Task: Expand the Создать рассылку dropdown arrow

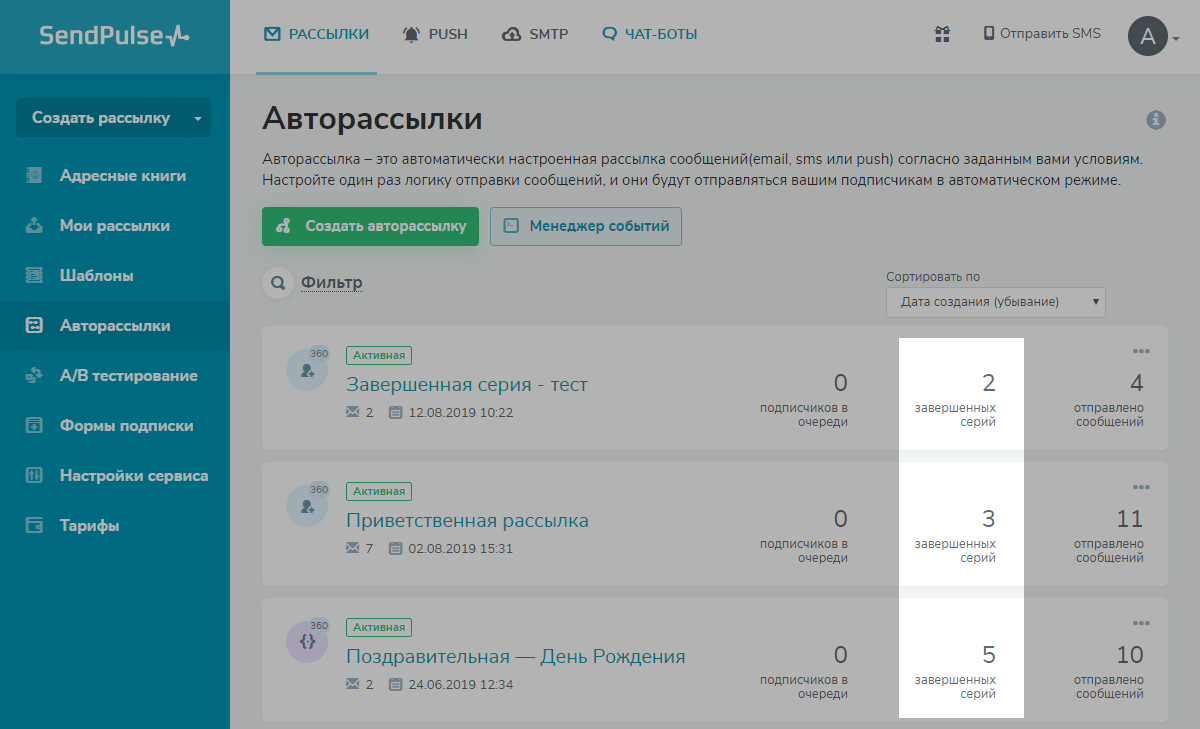Action: (x=198, y=118)
